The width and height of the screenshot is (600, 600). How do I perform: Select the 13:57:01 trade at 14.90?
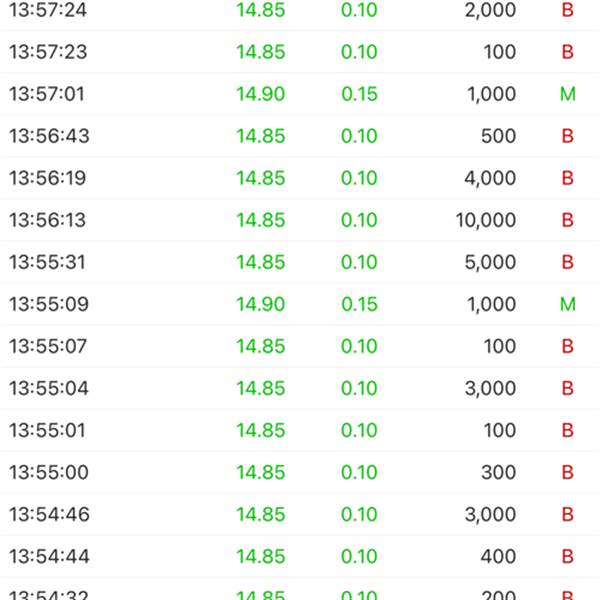click(300, 94)
